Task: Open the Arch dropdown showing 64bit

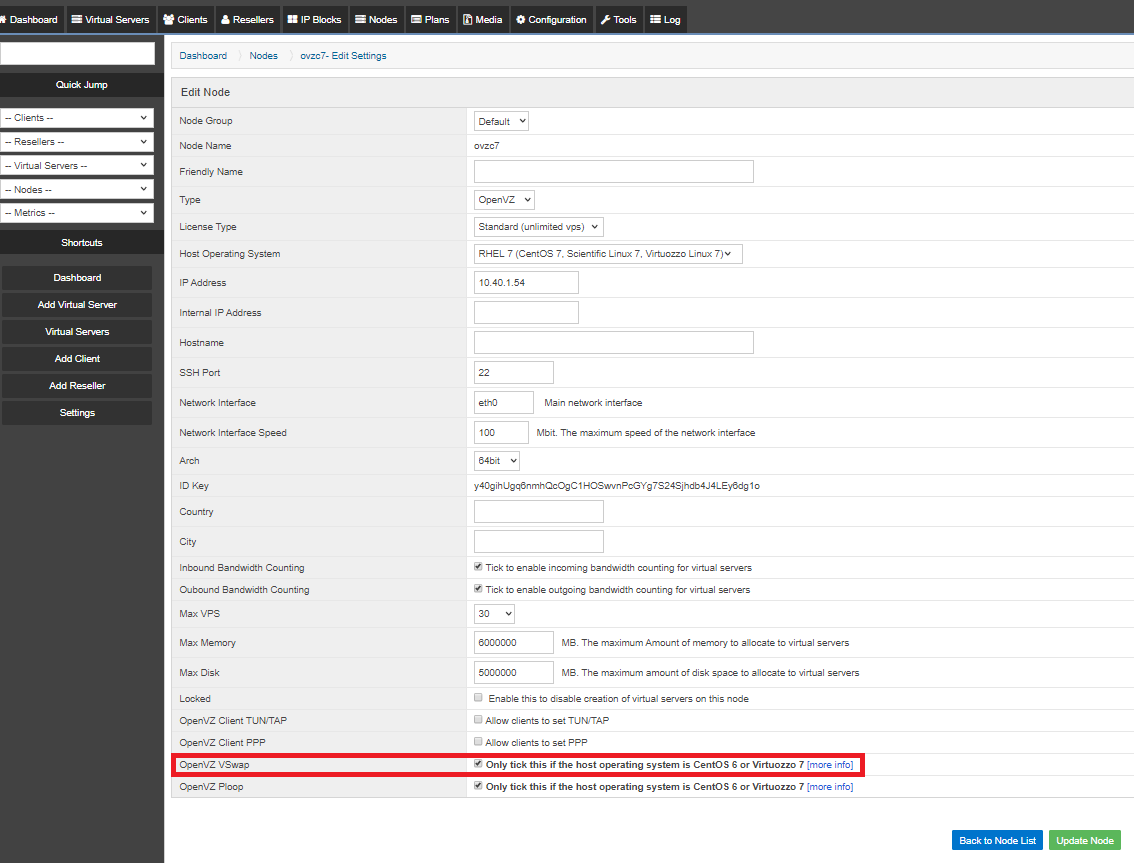Action: (497, 461)
